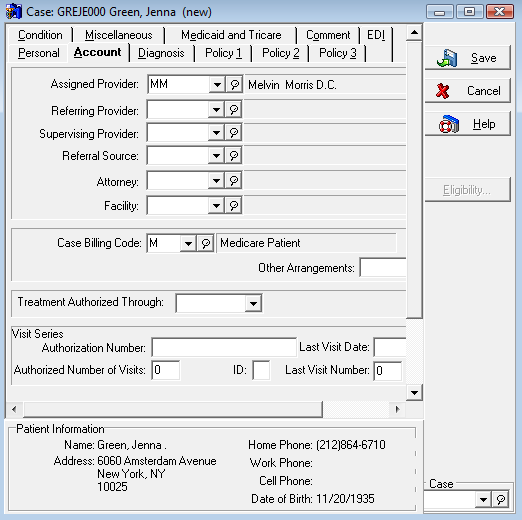This screenshot has width=522, height=520.
Task: Expand the Assigned Provider dropdown
Action: [217, 84]
